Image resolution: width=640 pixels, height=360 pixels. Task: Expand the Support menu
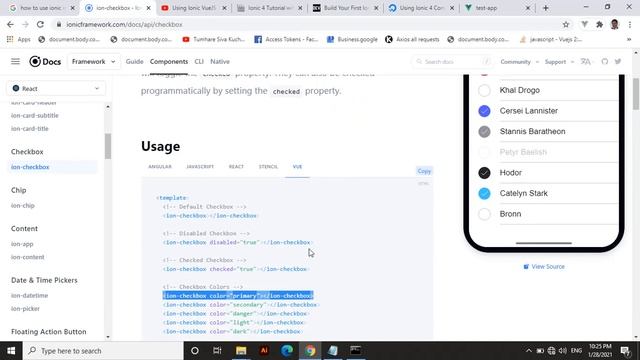559,62
